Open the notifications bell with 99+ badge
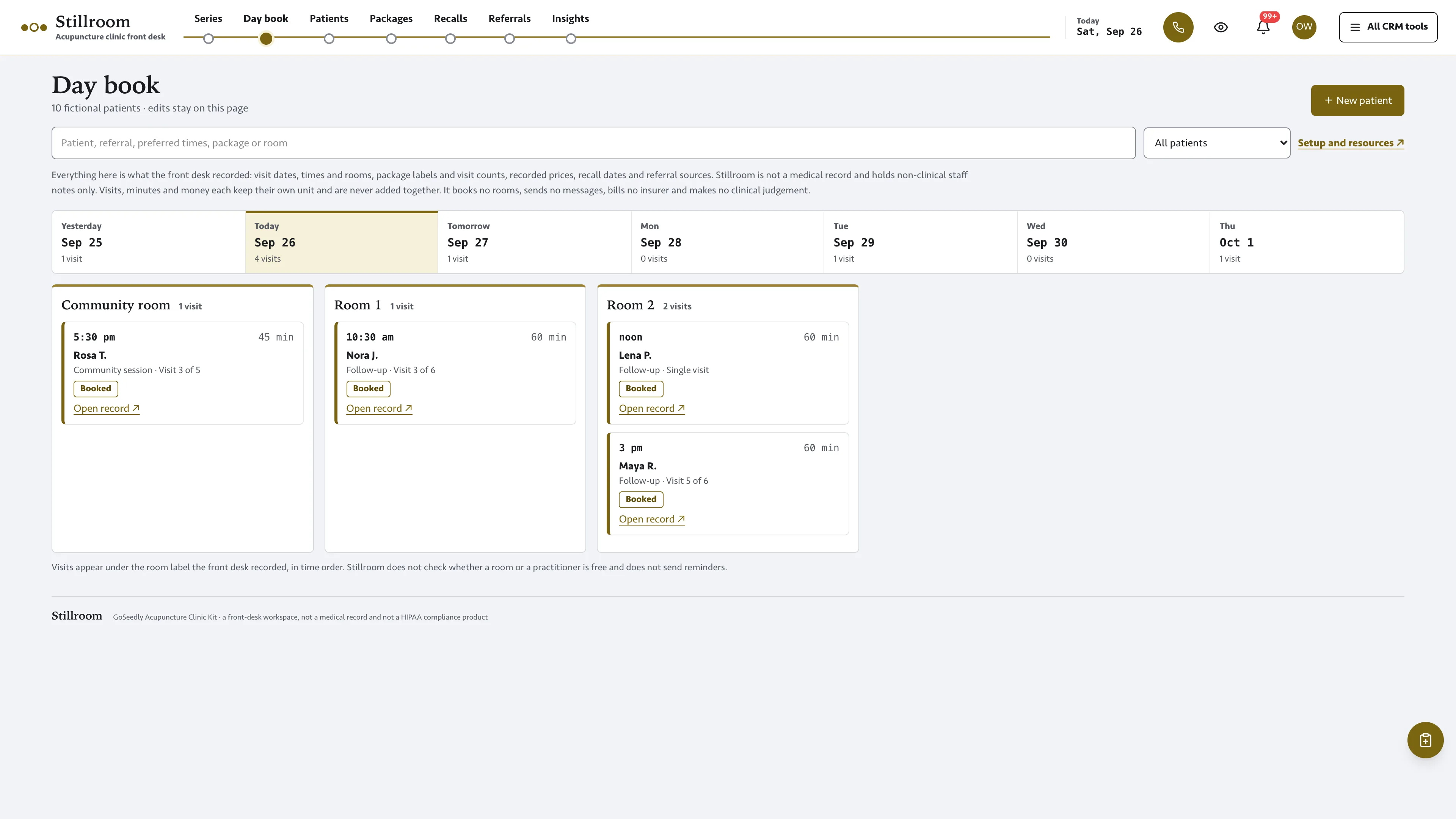Screen dimensions: 1456x819 1263,27
